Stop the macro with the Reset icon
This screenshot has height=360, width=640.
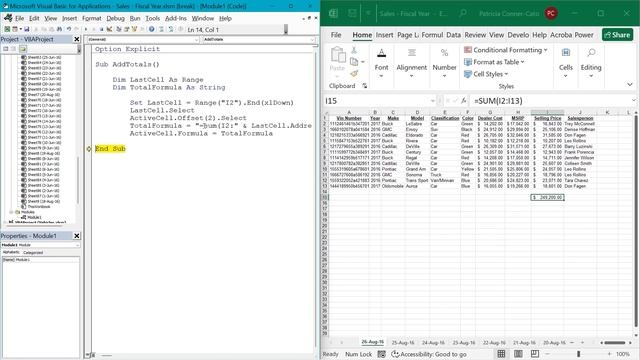[x=102, y=29]
